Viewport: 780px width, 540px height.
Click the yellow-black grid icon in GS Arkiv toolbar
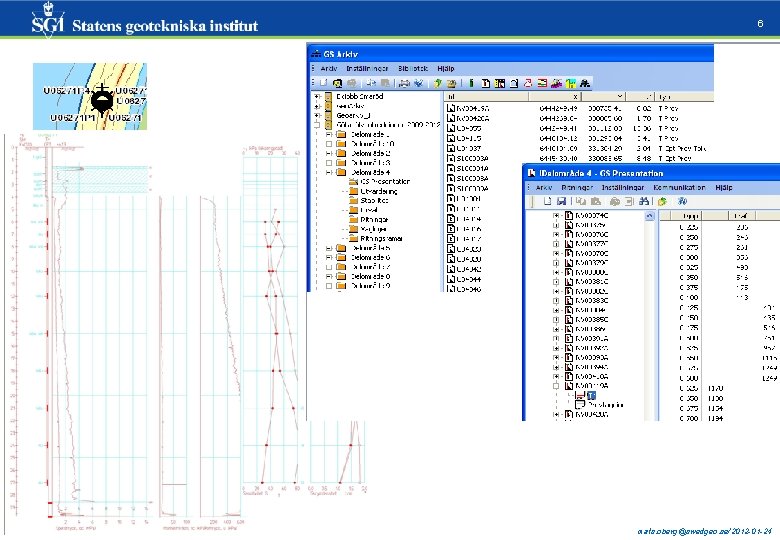[x=499, y=83]
